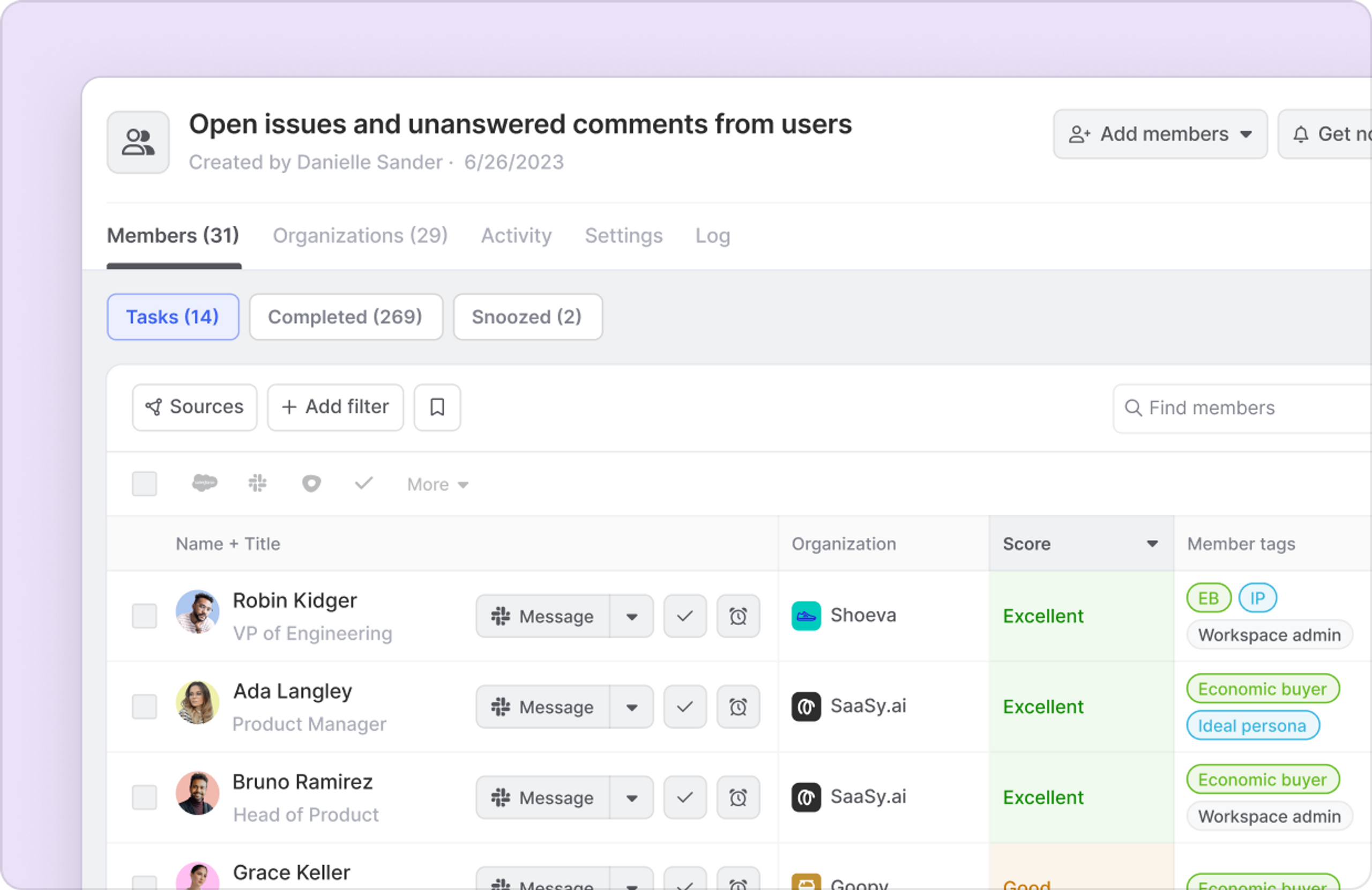Click the Slack icon in bulk actions toolbar
This screenshot has height=890, width=1372.
pos(257,483)
